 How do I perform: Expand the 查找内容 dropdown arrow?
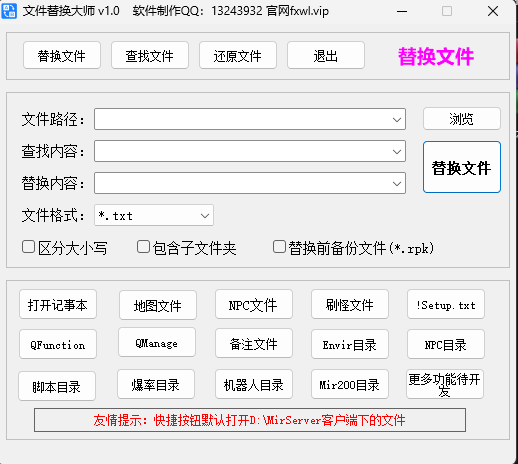(x=397, y=152)
